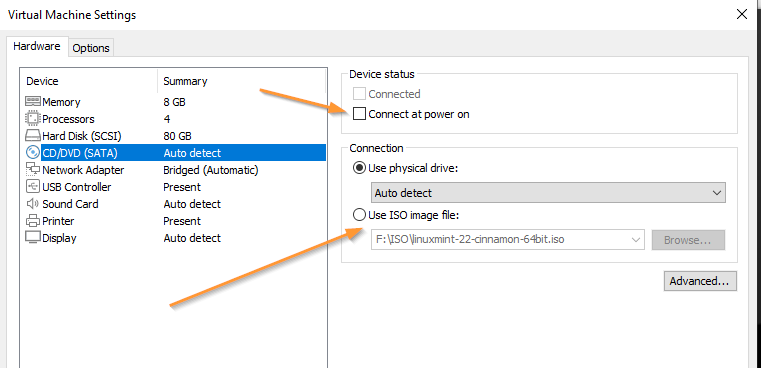Click the 'Bridged (Automatic)' summary
Viewport: 761px width, 368px height.
(x=211, y=170)
